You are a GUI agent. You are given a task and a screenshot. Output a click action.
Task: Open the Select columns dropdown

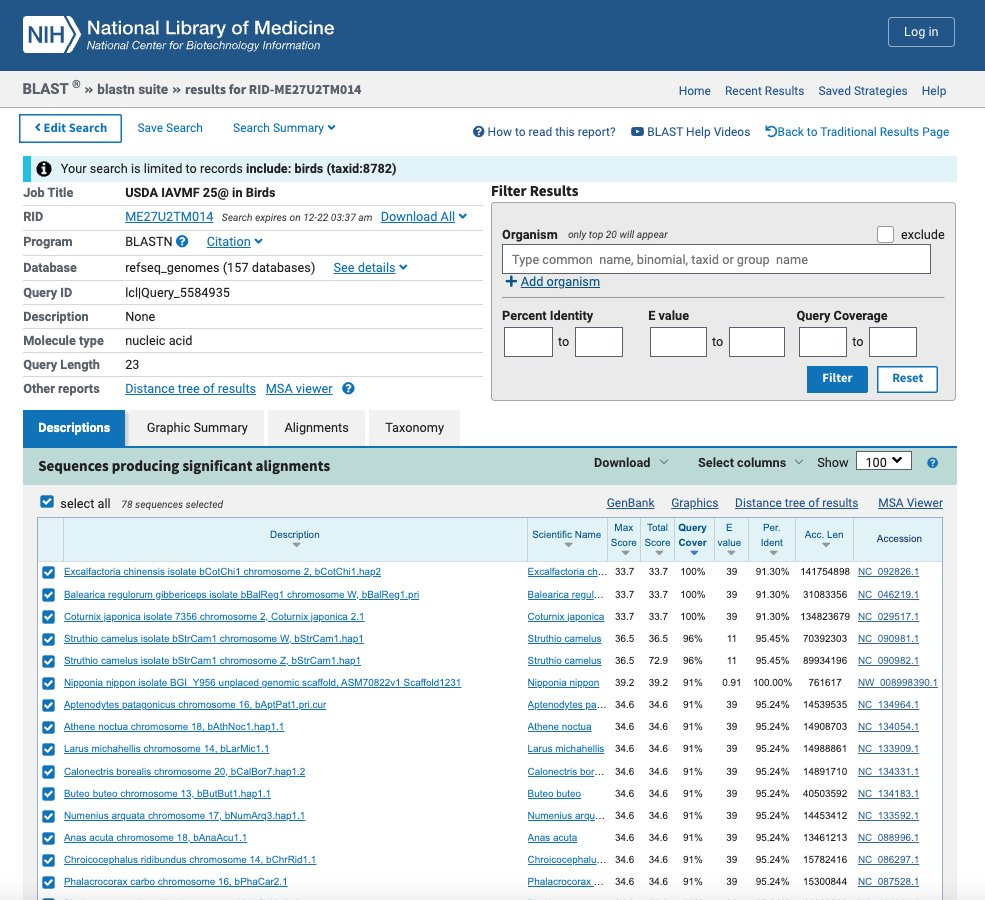750,463
